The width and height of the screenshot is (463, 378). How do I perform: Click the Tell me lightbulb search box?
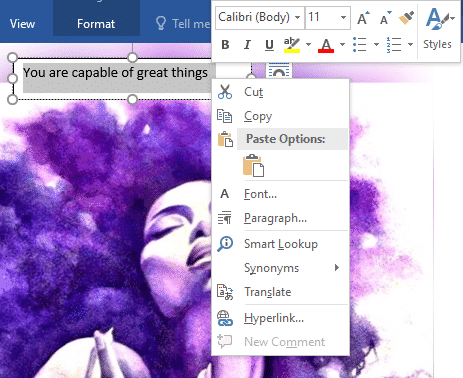point(183,24)
